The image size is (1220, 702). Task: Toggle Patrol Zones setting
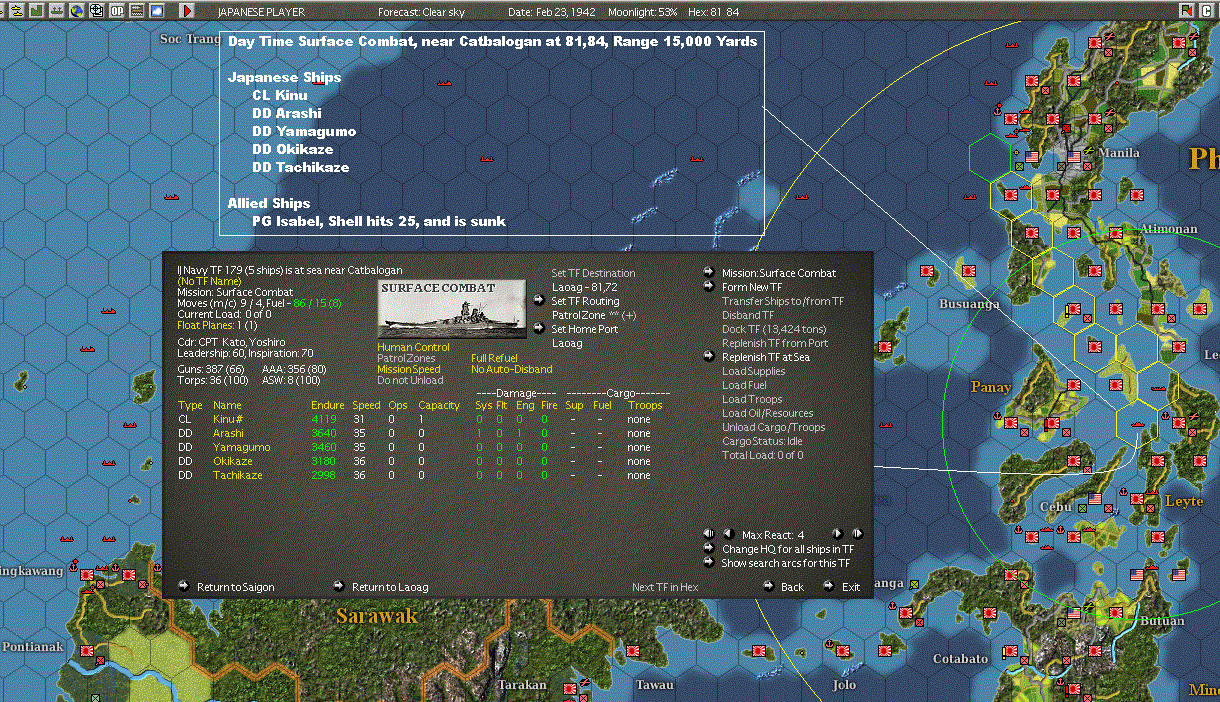[x=405, y=358]
